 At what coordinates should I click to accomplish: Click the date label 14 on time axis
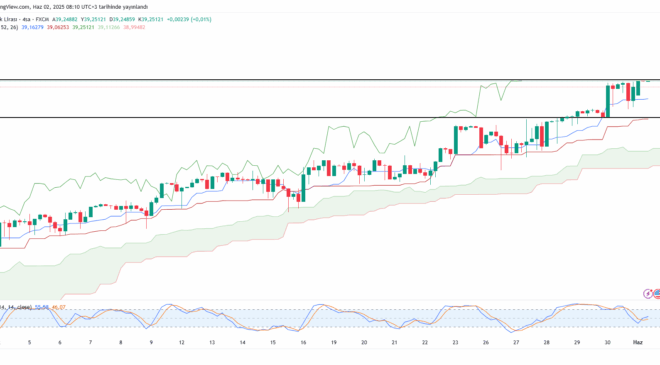pos(242,343)
